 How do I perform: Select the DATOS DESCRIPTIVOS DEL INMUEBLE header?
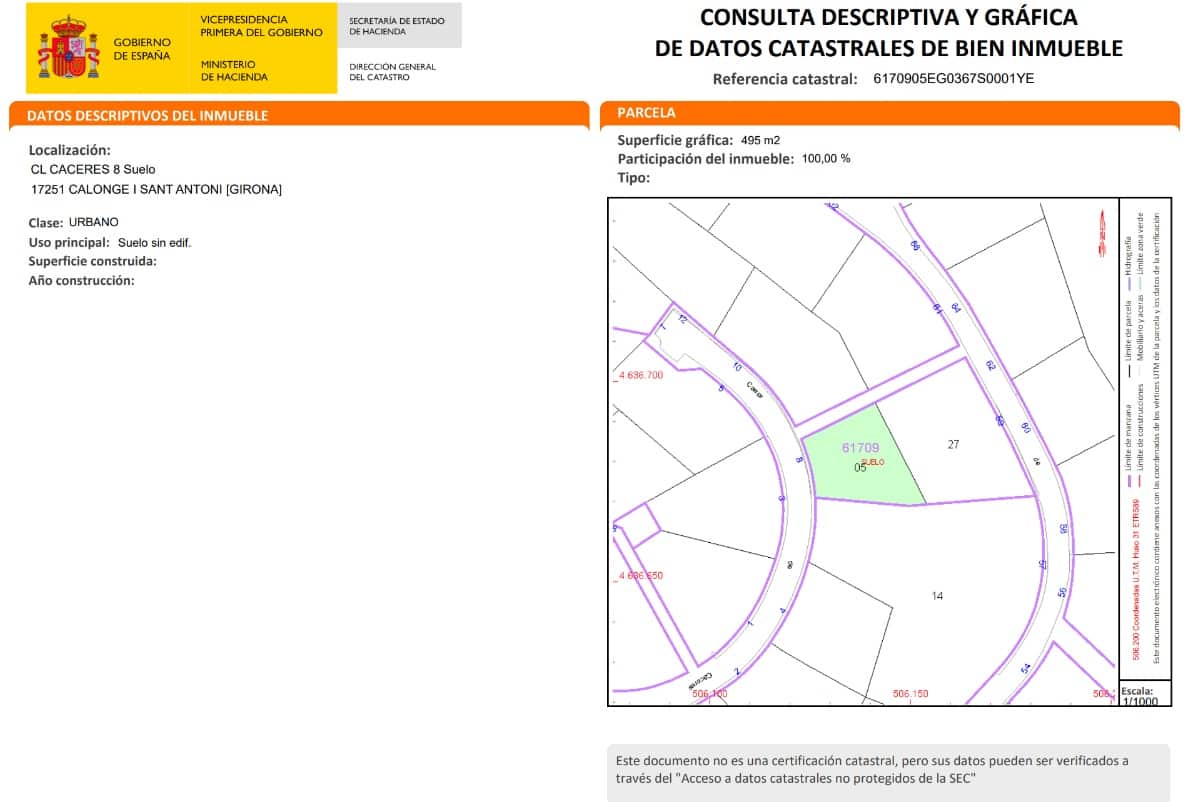147,116
